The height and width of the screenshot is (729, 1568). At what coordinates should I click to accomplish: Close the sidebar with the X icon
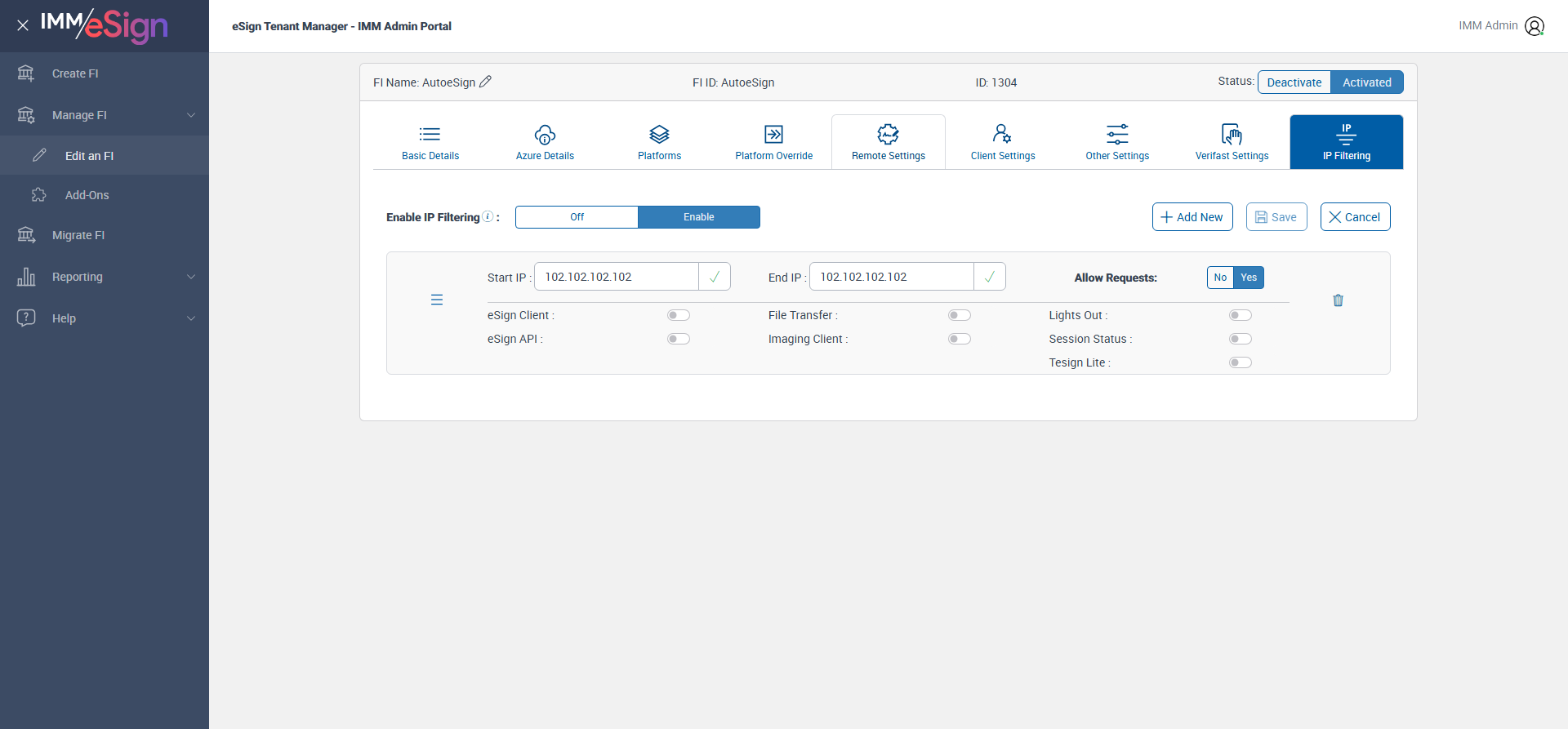tap(23, 25)
